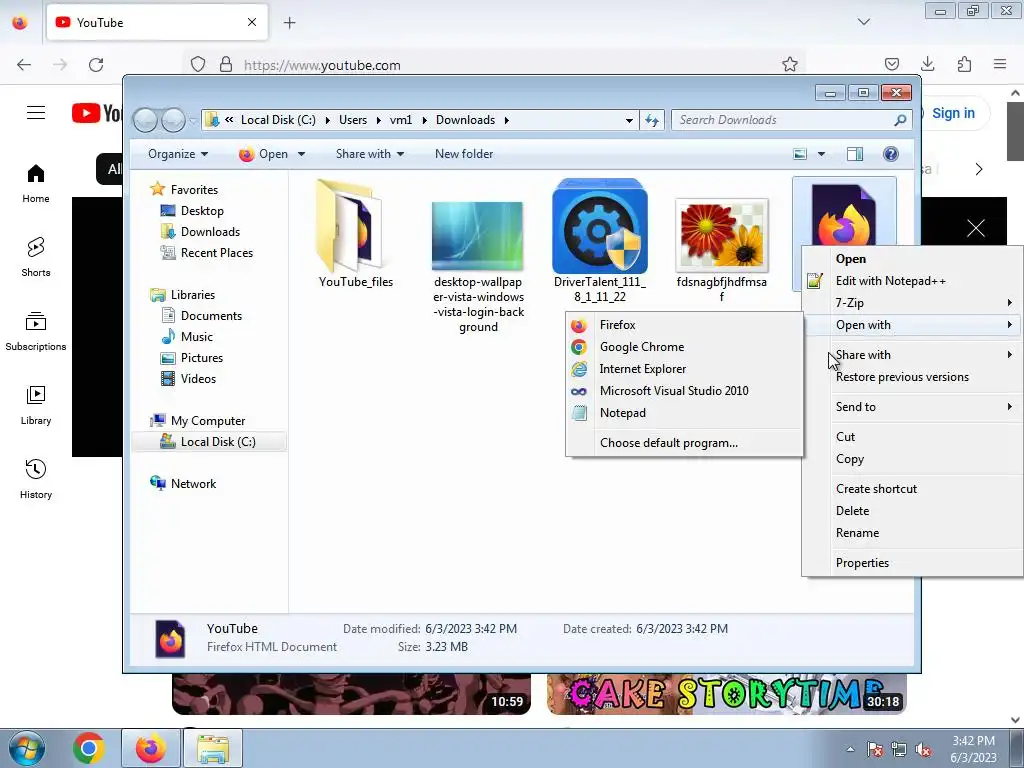Toggle the preview pane icon
The image size is (1024, 768).
855,154
